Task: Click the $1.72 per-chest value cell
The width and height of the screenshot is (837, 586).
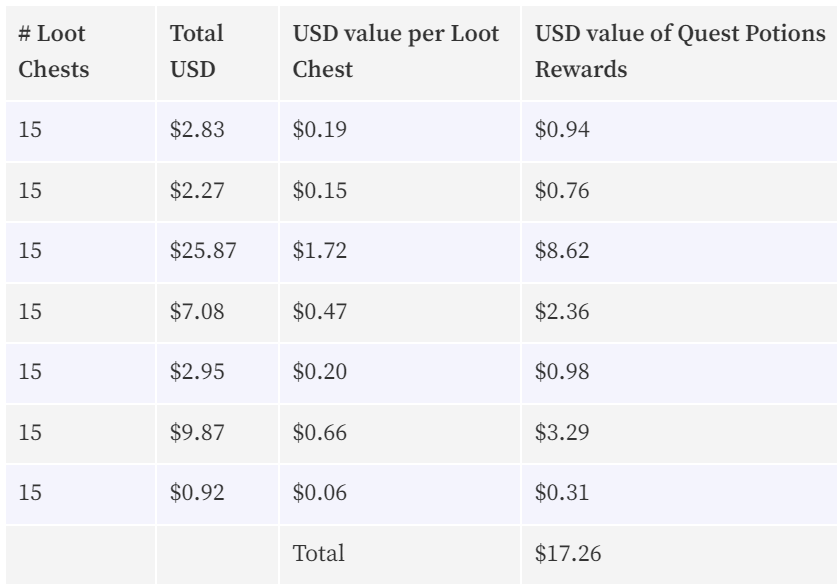Action: tap(400, 252)
